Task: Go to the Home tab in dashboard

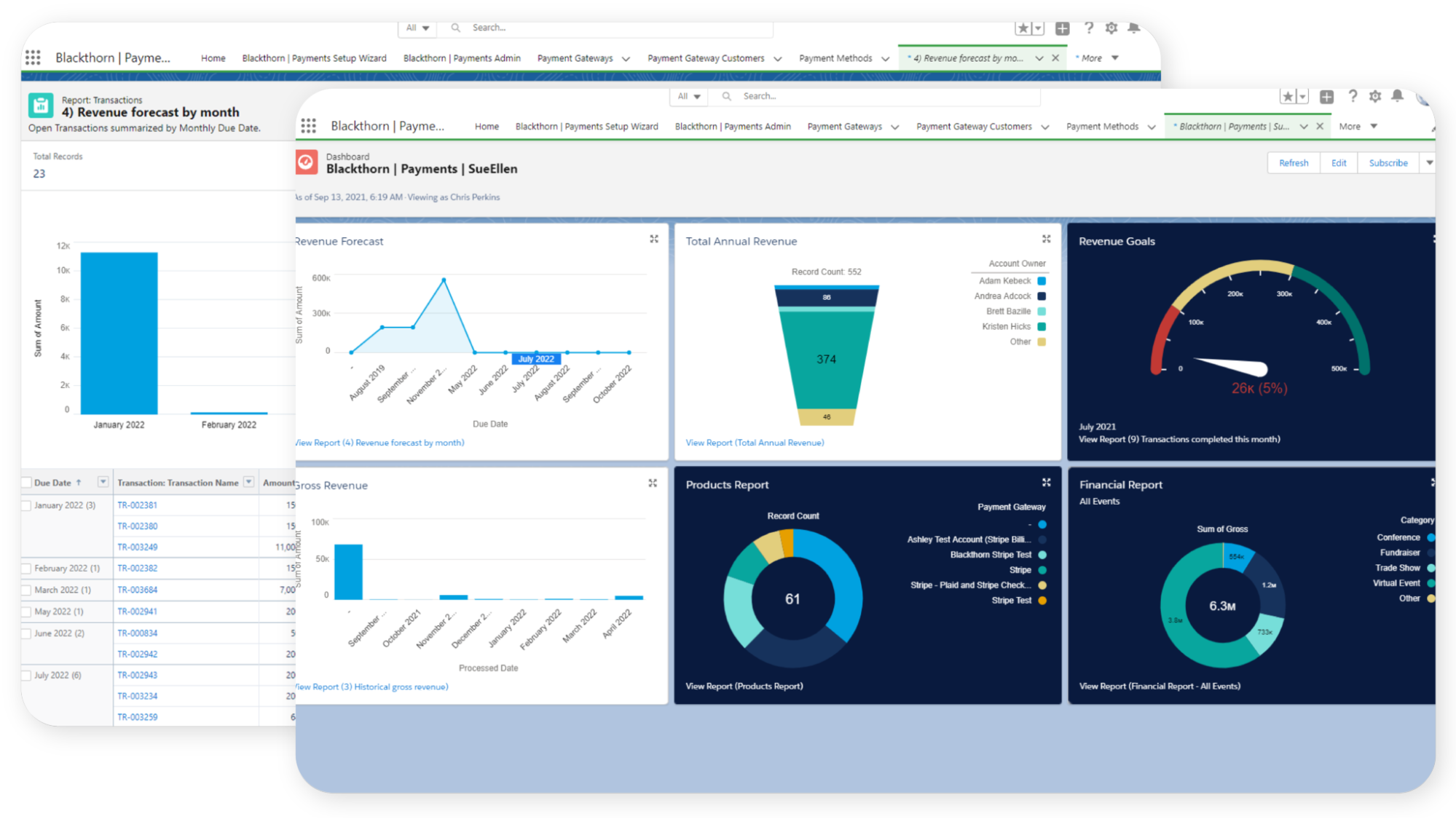Action: click(x=487, y=127)
